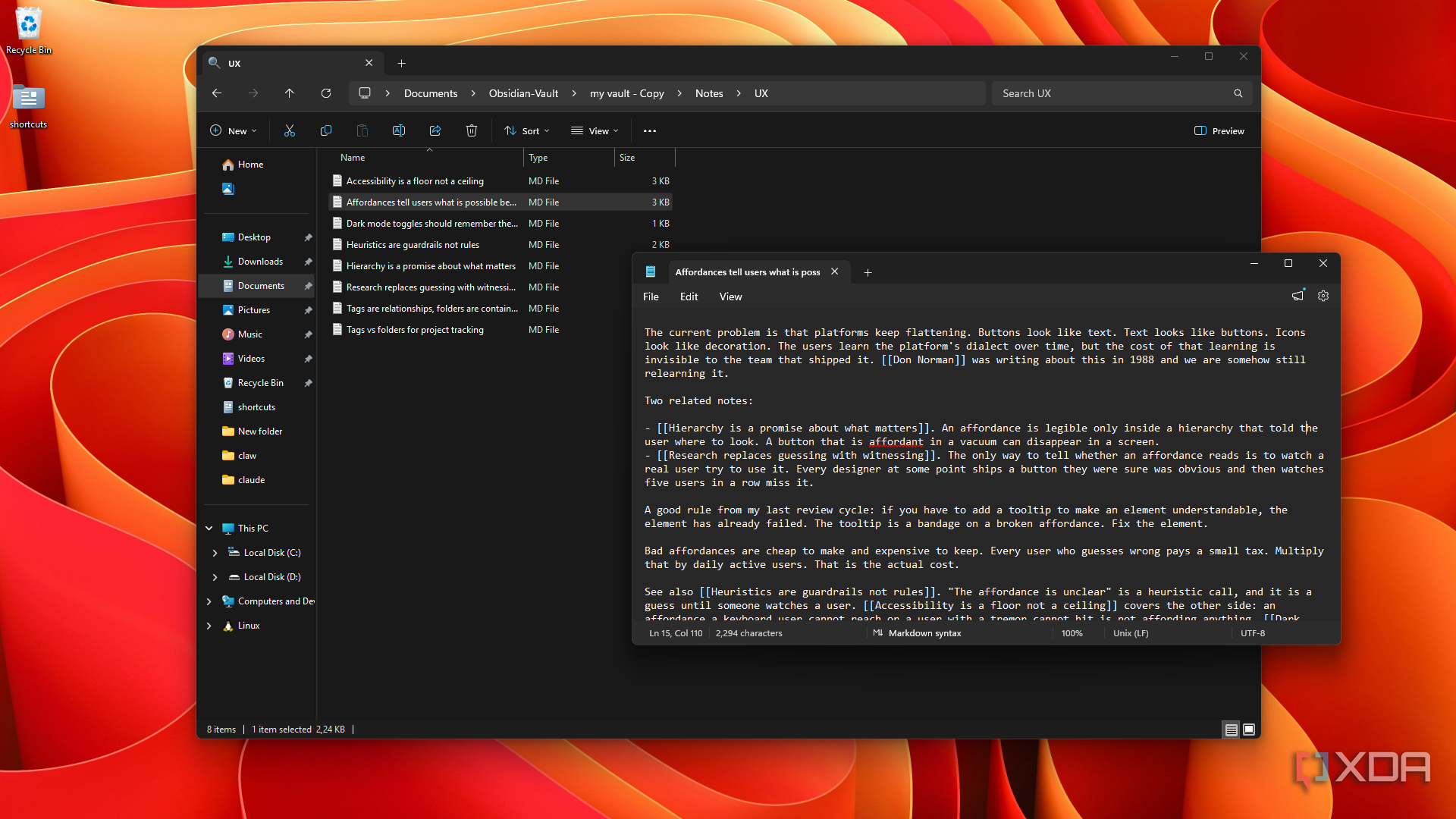Click 100% zoom level in Notepad status bar
Screen dimensions: 1456x819
(1072, 633)
